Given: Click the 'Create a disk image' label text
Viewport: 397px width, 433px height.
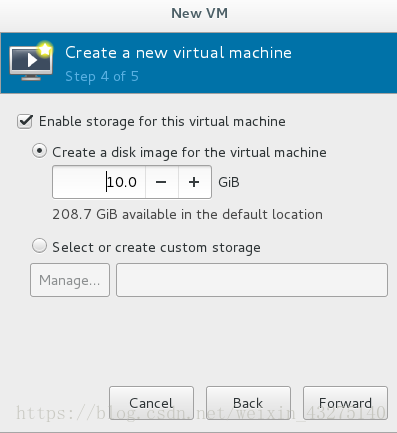Looking at the screenshot, I should [189, 153].
